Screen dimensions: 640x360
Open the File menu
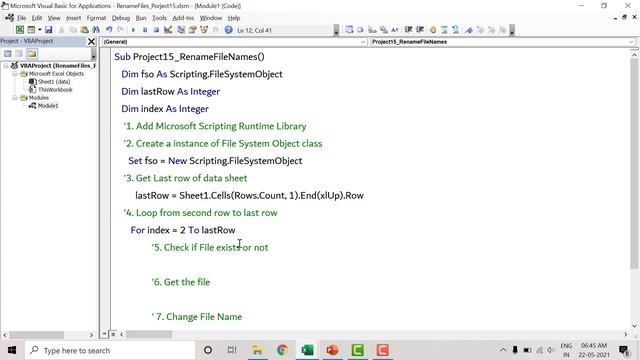(x=21, y=18)
